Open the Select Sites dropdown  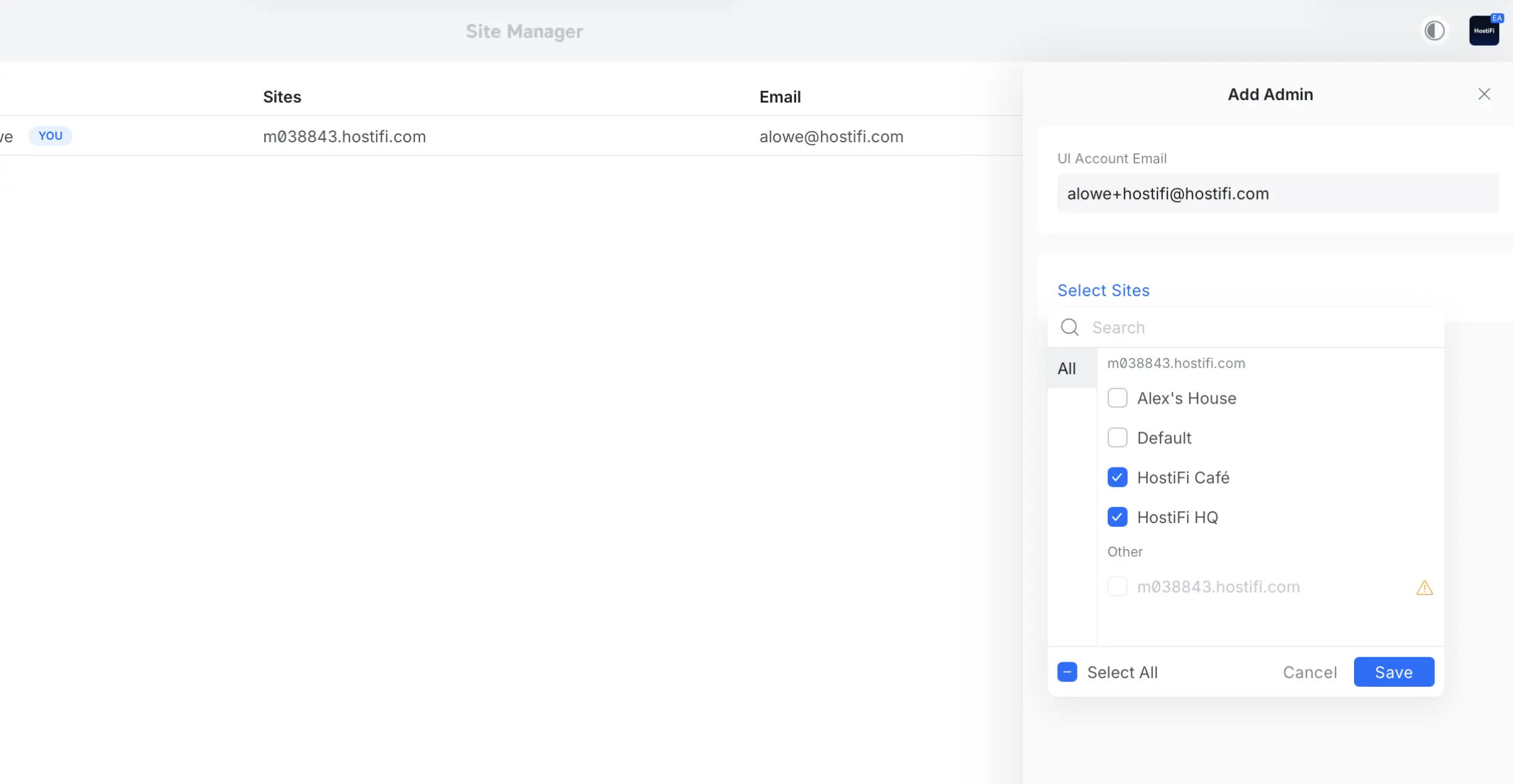point(1103,290)
